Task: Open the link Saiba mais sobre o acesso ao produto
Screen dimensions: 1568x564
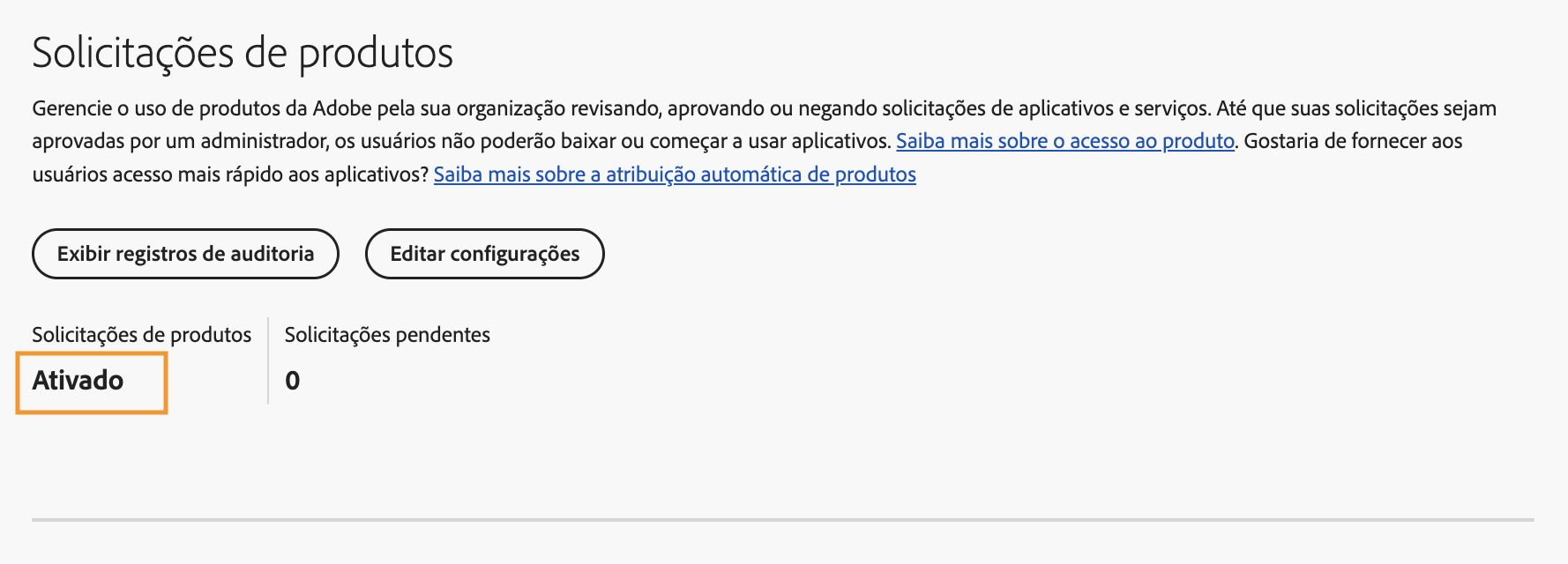Action: point(1065,139)
